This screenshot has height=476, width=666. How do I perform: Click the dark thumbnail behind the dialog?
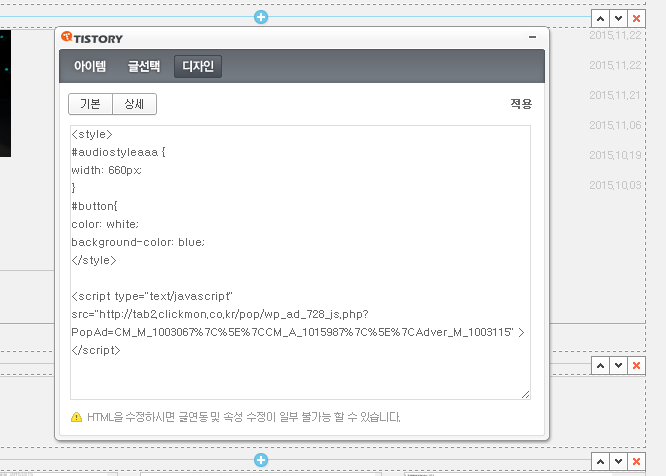pyautogui.click(x=5, y=93)
